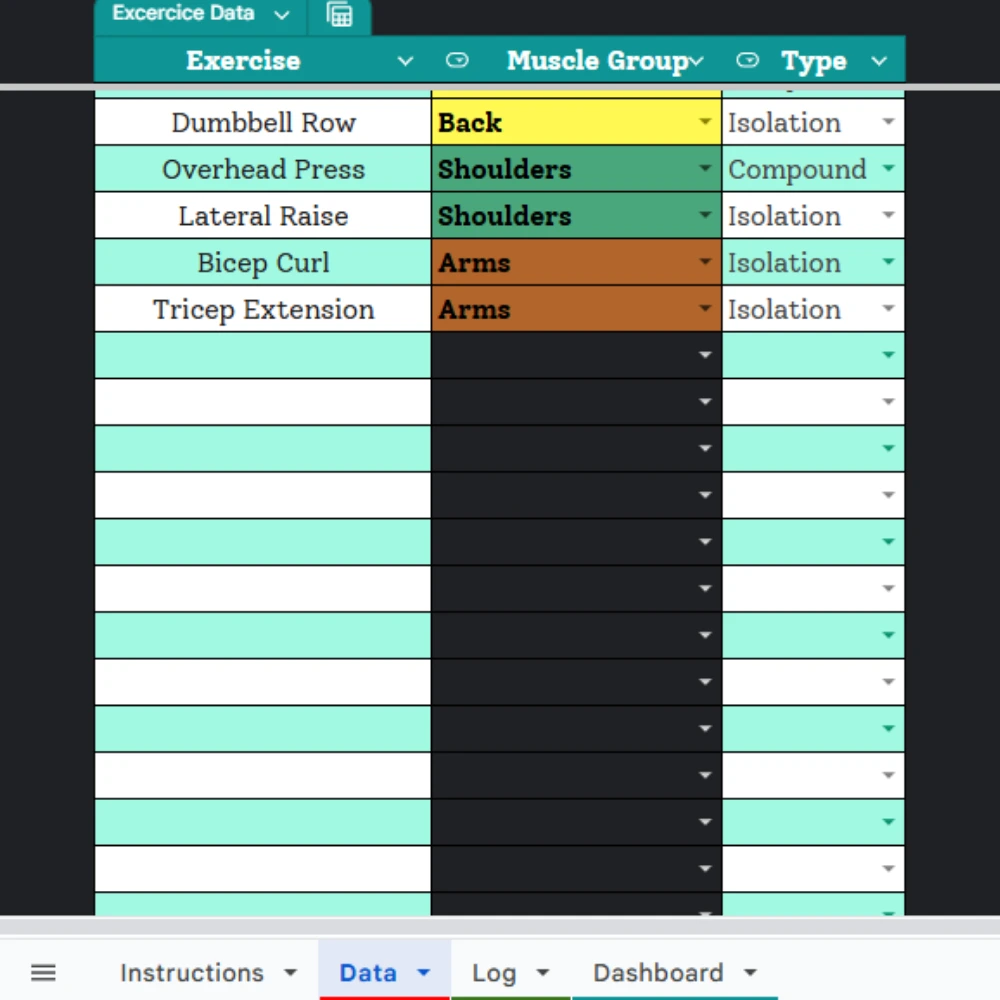
Task: Open the Arms dropdown for Bicep Curl
Action: pos(705,262)
